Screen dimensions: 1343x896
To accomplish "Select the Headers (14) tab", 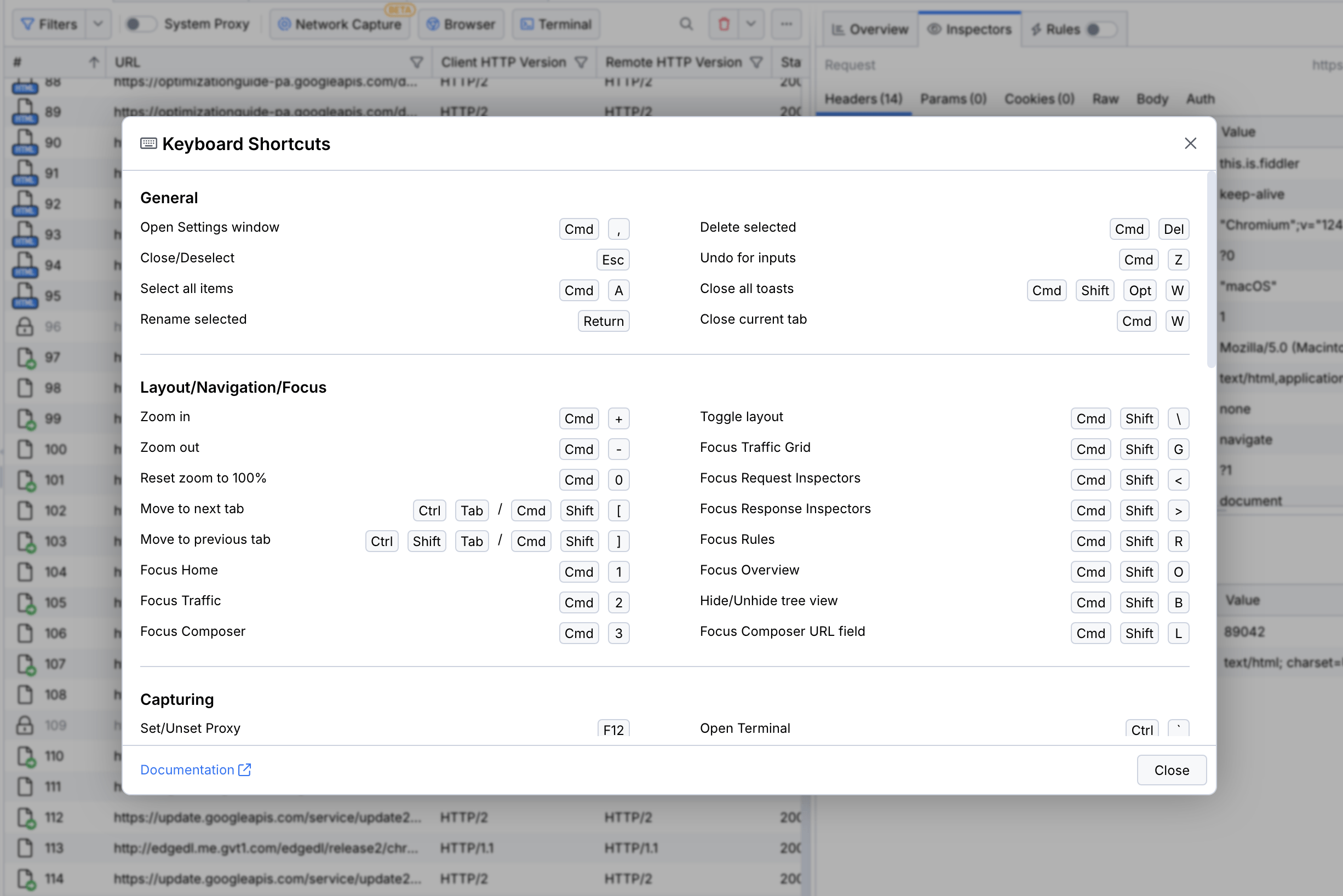I will coord(863,99).
